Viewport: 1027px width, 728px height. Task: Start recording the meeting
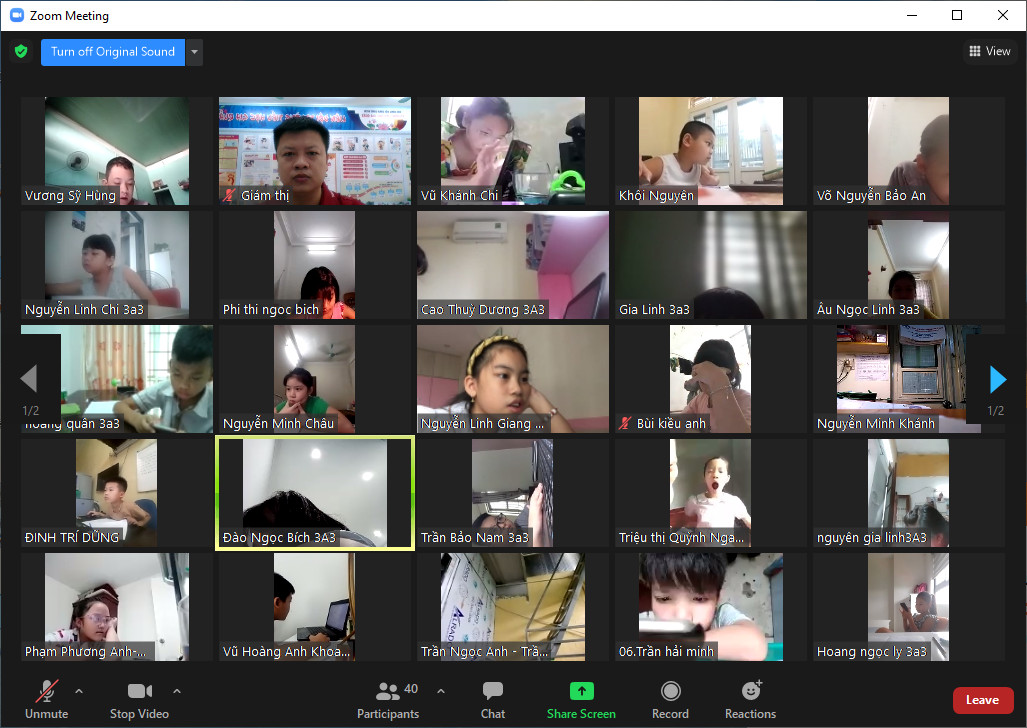pos(670,700)
